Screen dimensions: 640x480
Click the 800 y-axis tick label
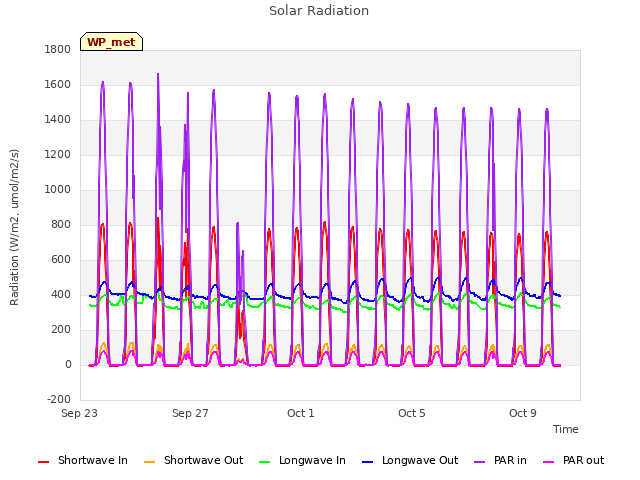pos(61,224)
